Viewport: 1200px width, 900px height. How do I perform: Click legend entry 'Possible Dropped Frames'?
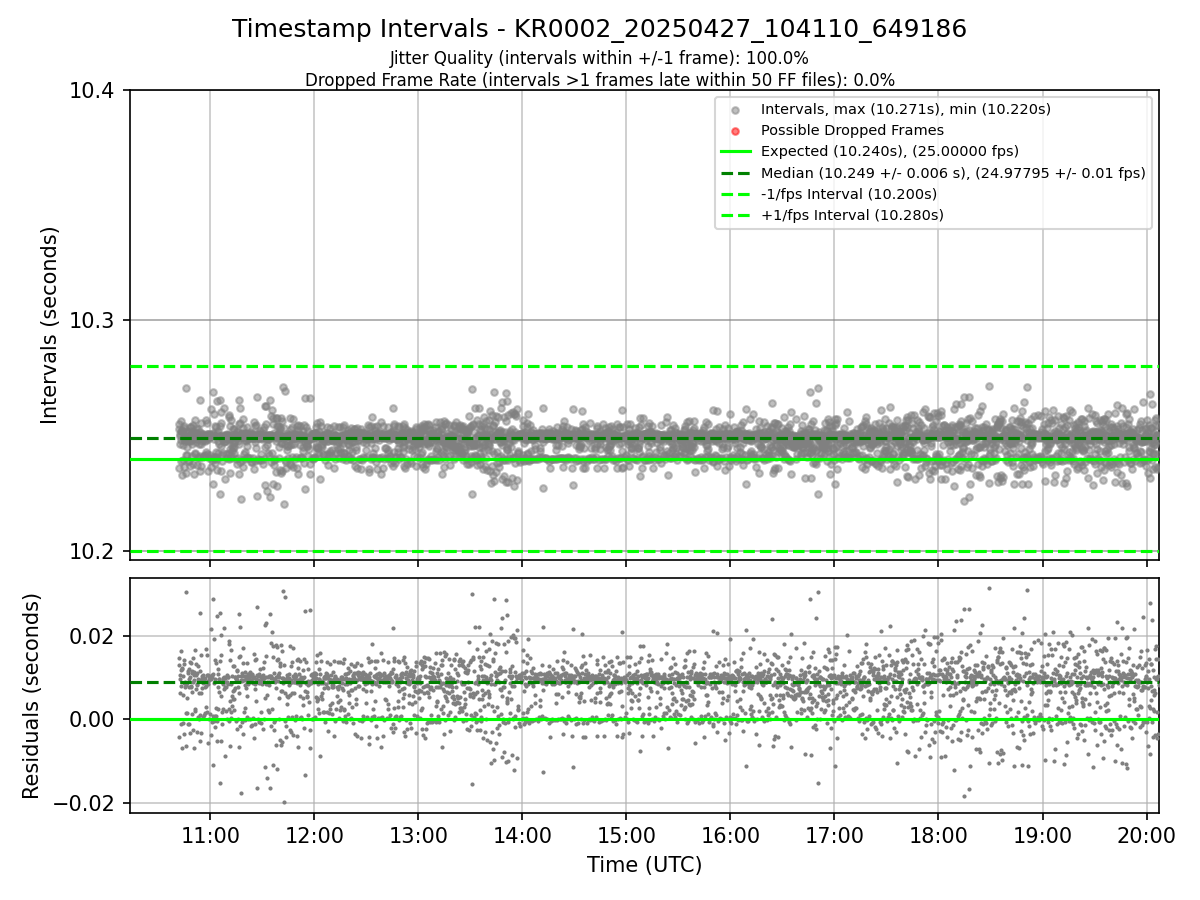(x=852, y=130)
